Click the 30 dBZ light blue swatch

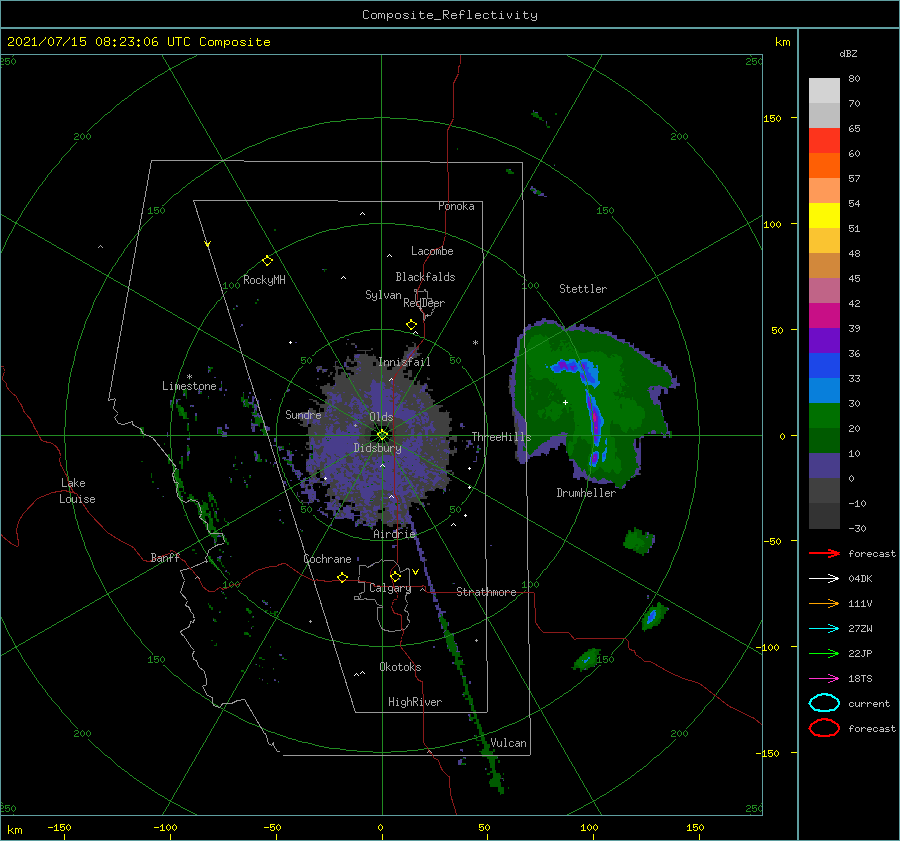click(x=824, y=390)
